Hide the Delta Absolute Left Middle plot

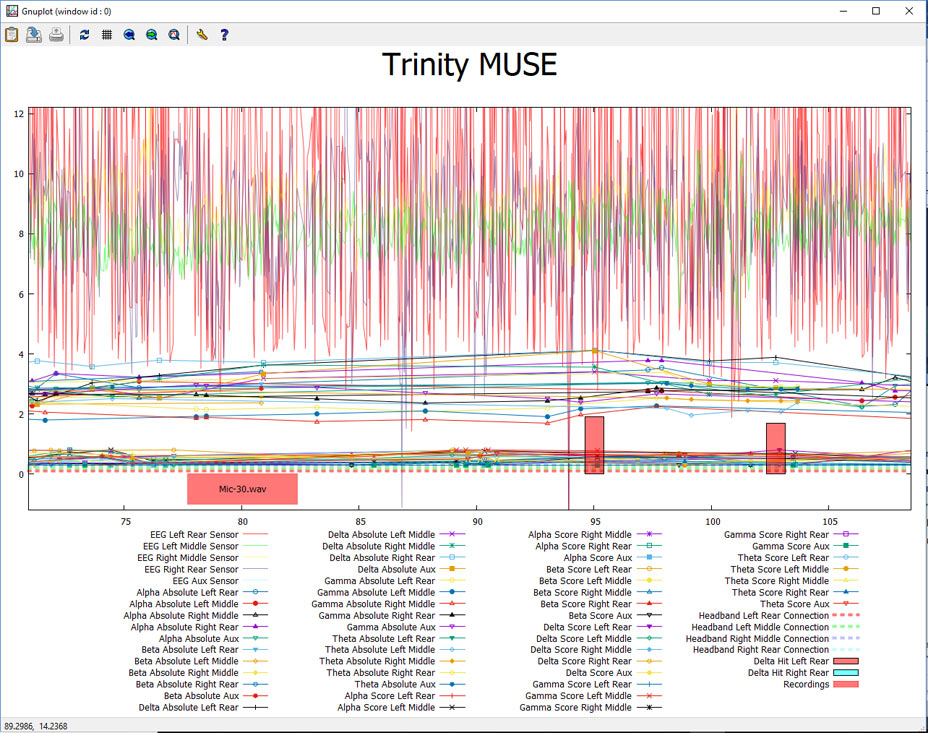click(381, 534)
